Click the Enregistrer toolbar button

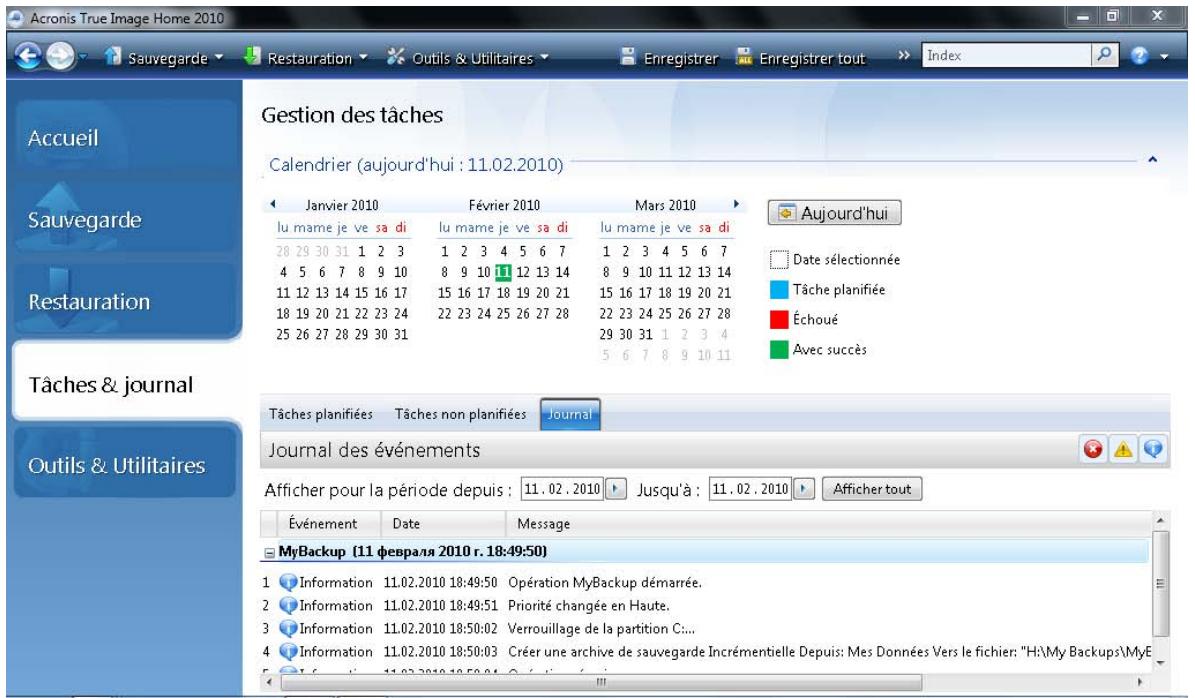coord(668,57)
